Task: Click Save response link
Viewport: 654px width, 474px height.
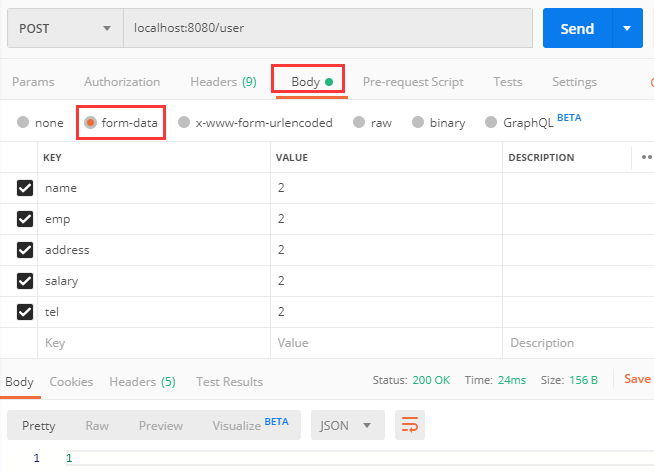Action: [637, 379]
